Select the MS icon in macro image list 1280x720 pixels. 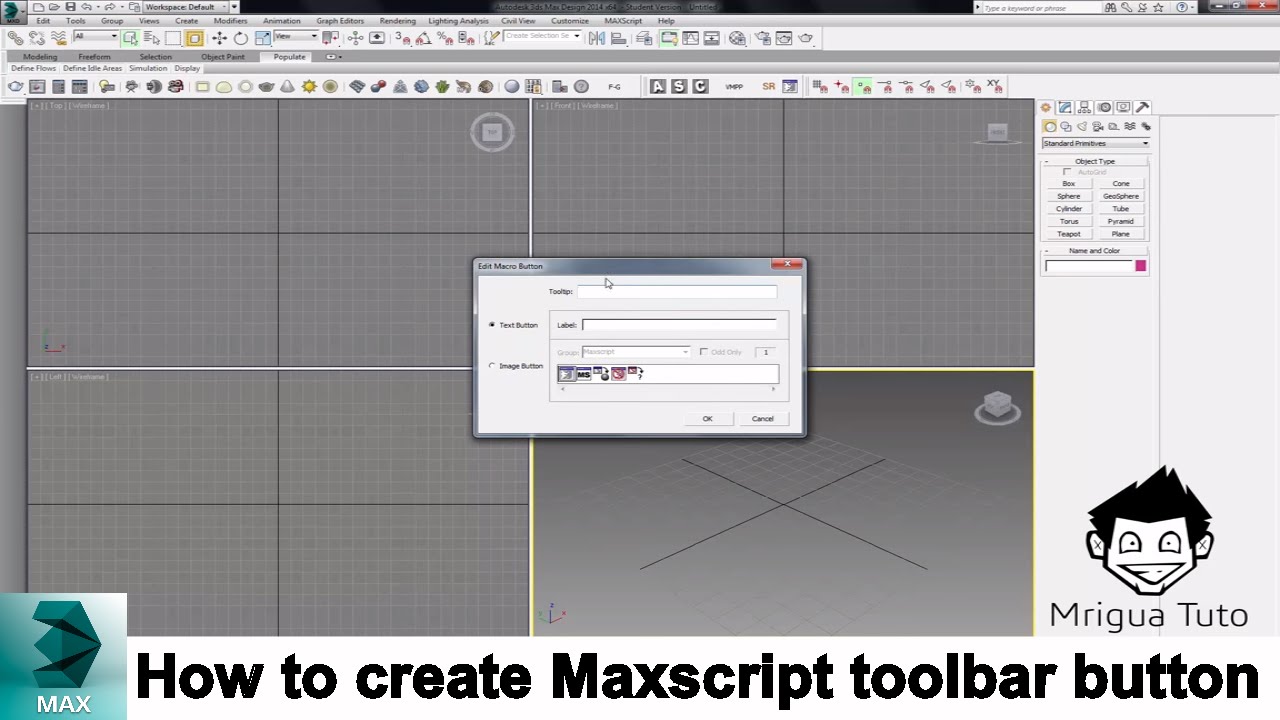click(584, 374)
